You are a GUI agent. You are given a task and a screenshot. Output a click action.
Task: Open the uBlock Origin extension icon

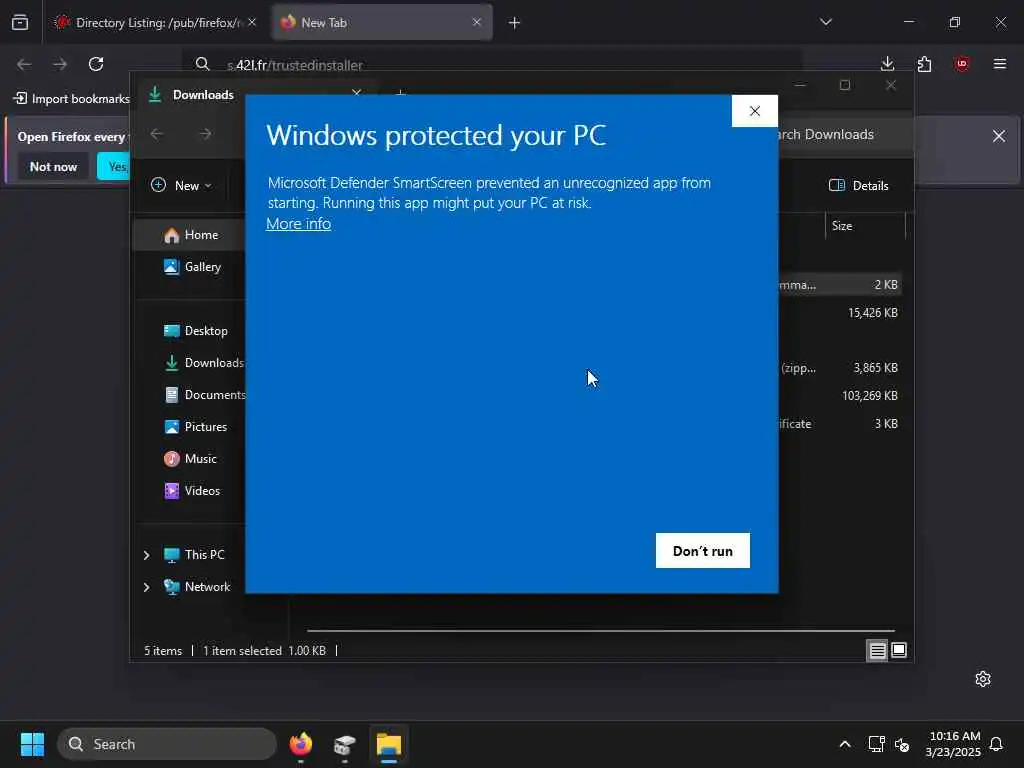961,64
